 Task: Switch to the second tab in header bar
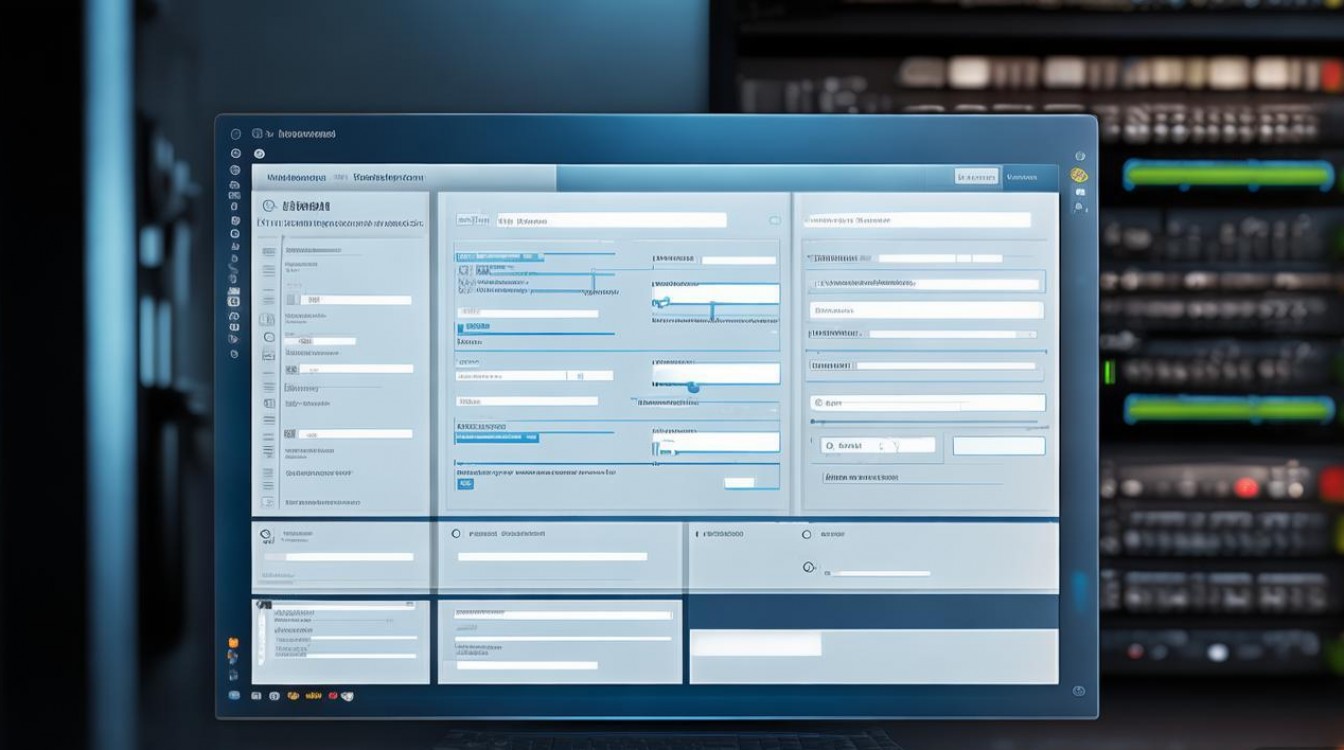point(386,177)
